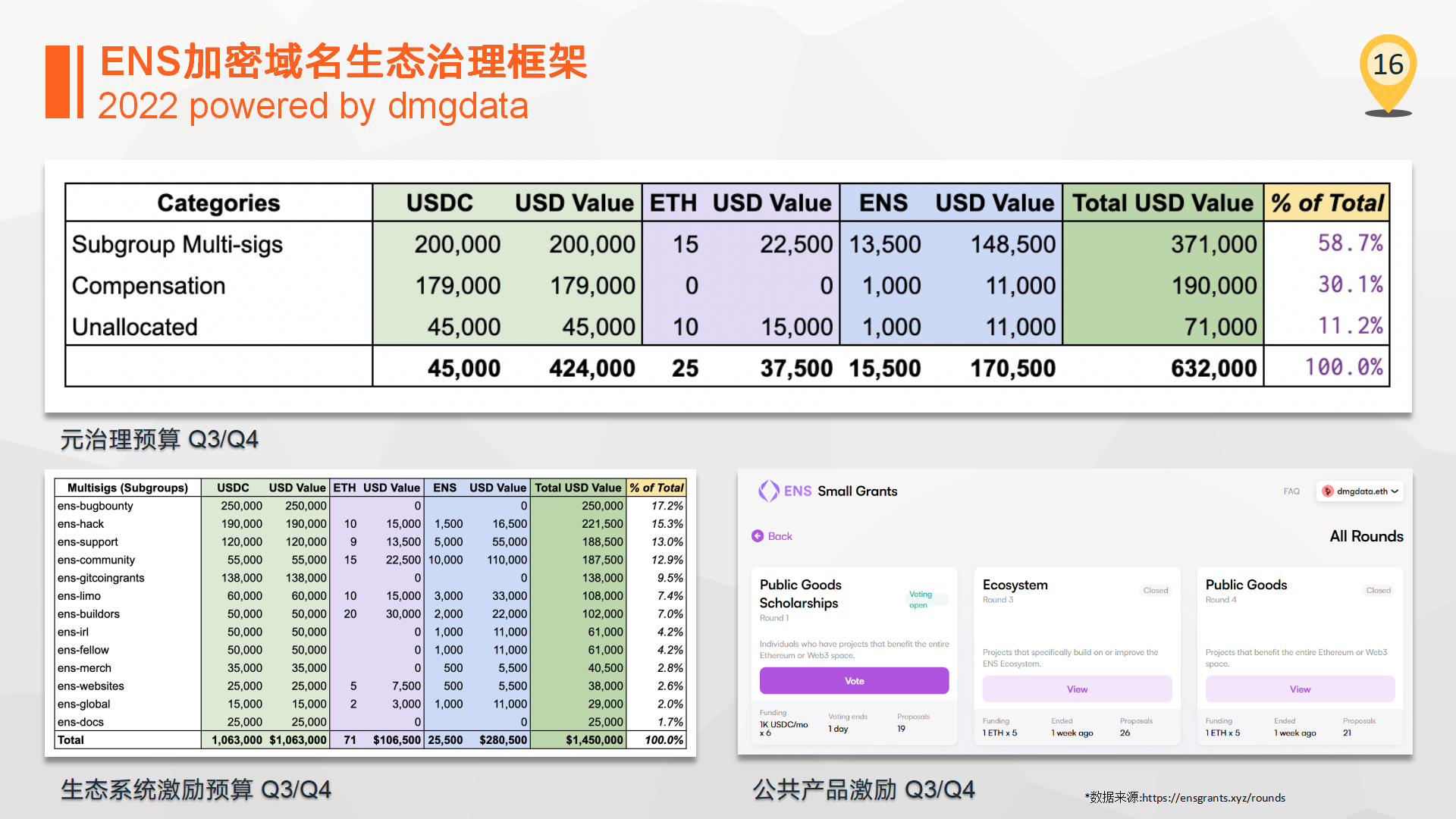
Task: Select the caption 公共产品激励 Q3/Q4
Action: (864, 789)
